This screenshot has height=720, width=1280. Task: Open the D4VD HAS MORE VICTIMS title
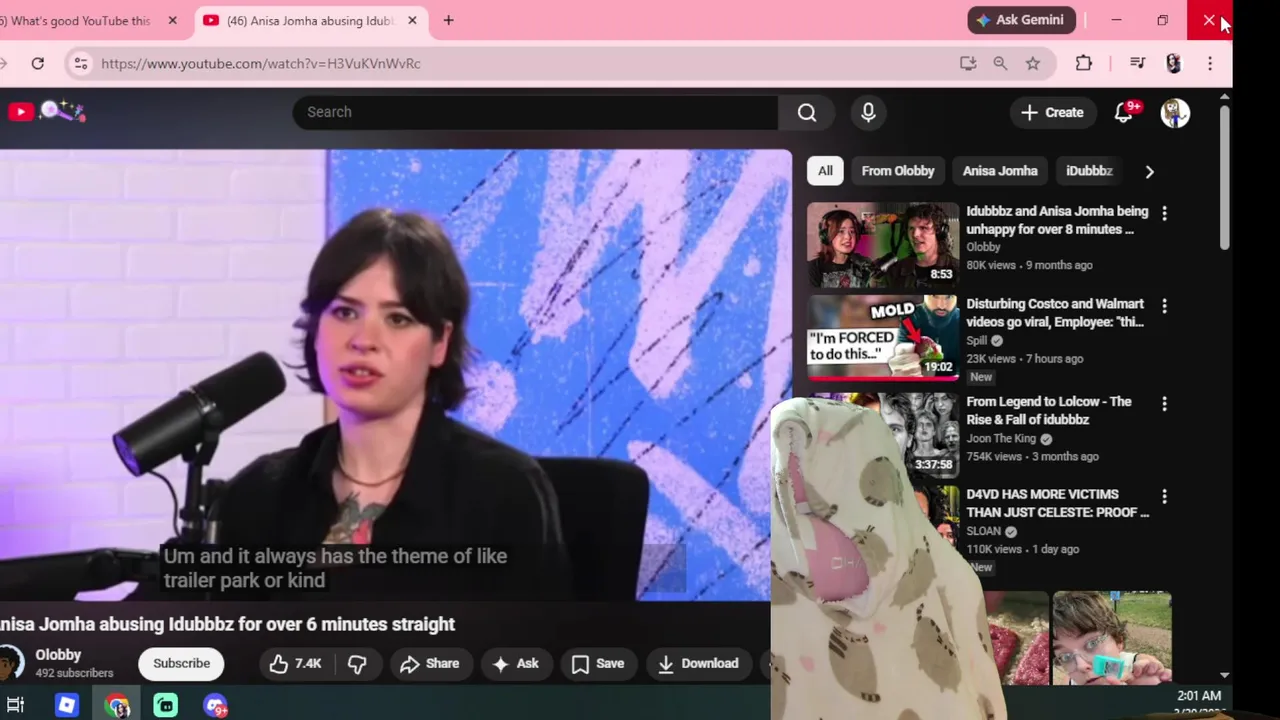pyautogui.click(x=1057, y=503)
